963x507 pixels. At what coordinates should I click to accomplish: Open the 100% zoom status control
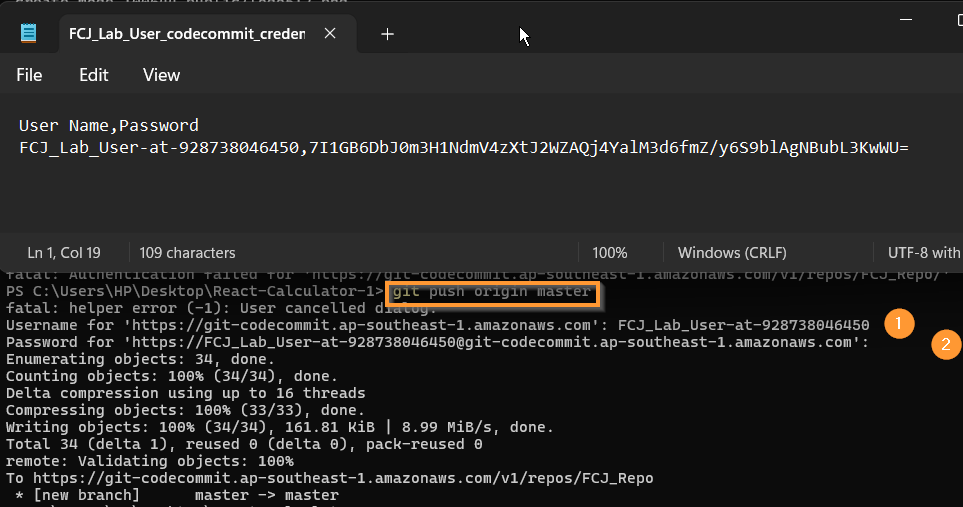click(x=609, y=253)
